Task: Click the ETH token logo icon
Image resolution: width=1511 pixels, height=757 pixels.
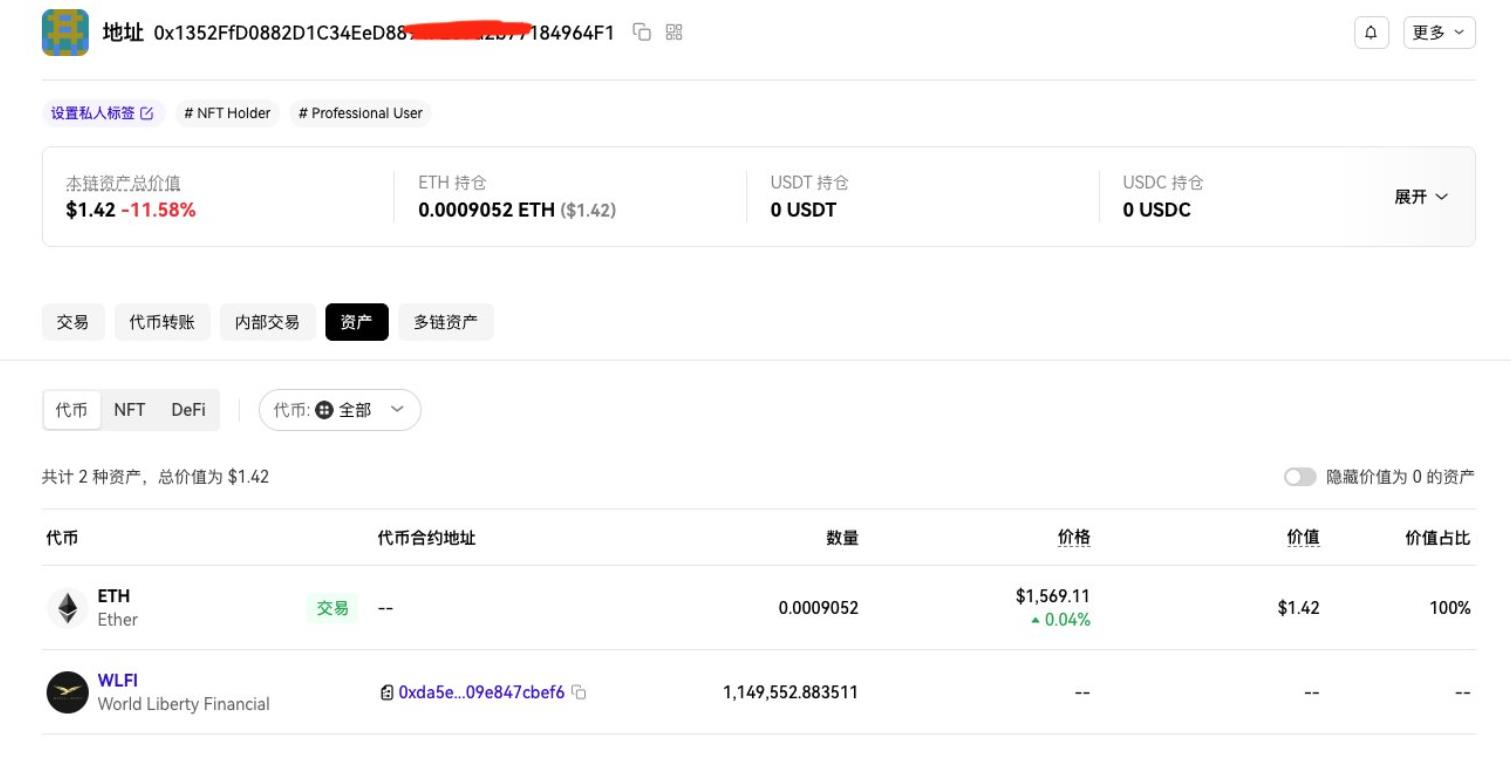Action: [67, 608]
